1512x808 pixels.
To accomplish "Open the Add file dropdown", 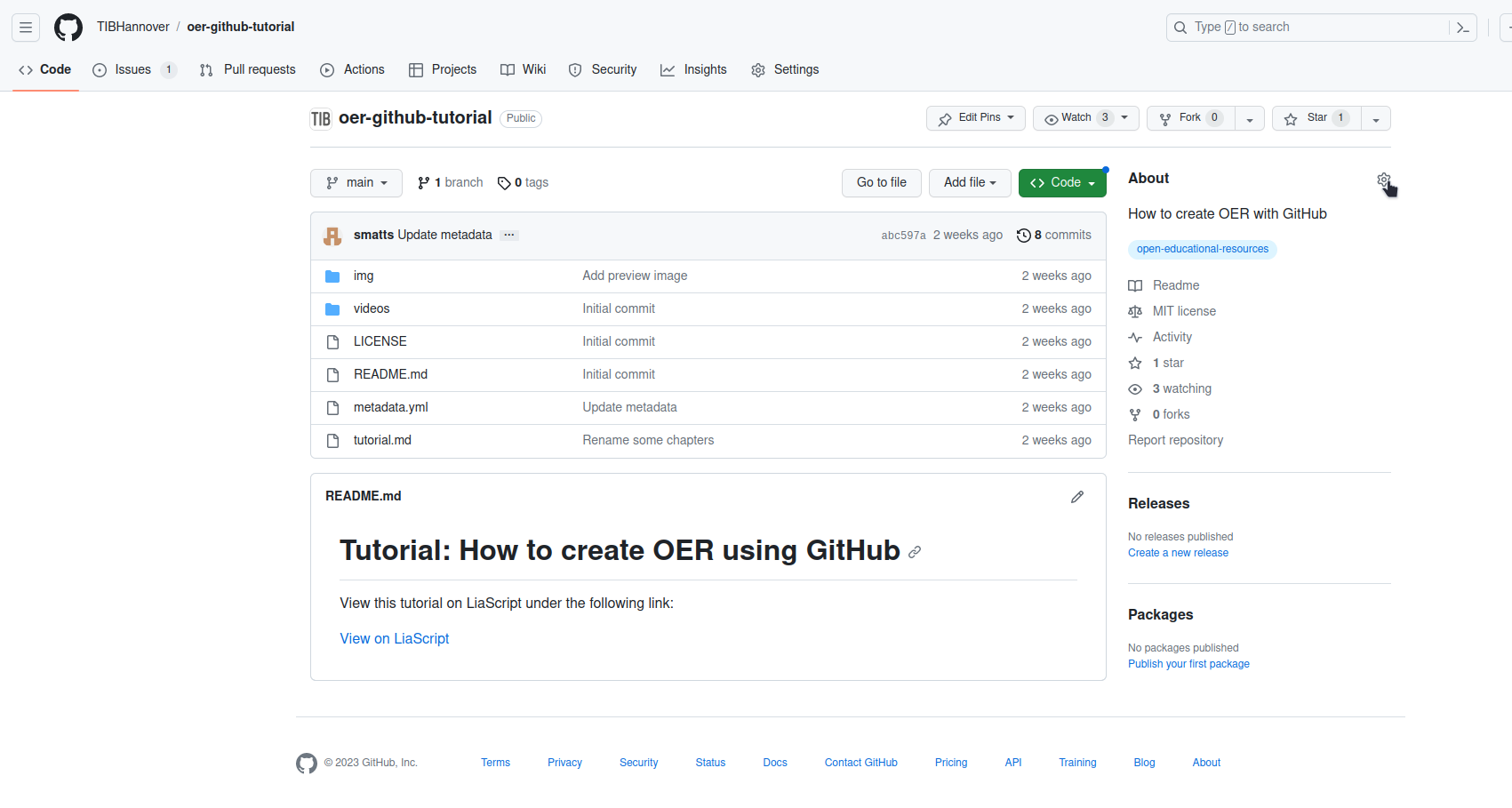I will pyautogui.click(x=969, y=183).
